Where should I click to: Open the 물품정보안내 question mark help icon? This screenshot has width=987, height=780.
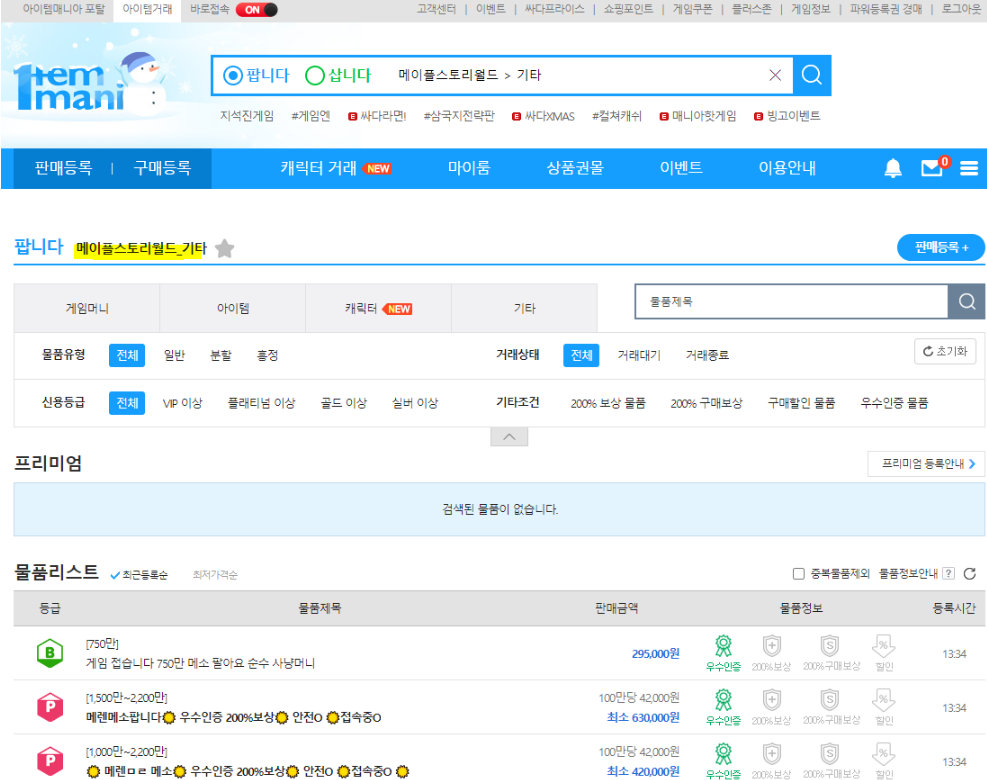948,574
